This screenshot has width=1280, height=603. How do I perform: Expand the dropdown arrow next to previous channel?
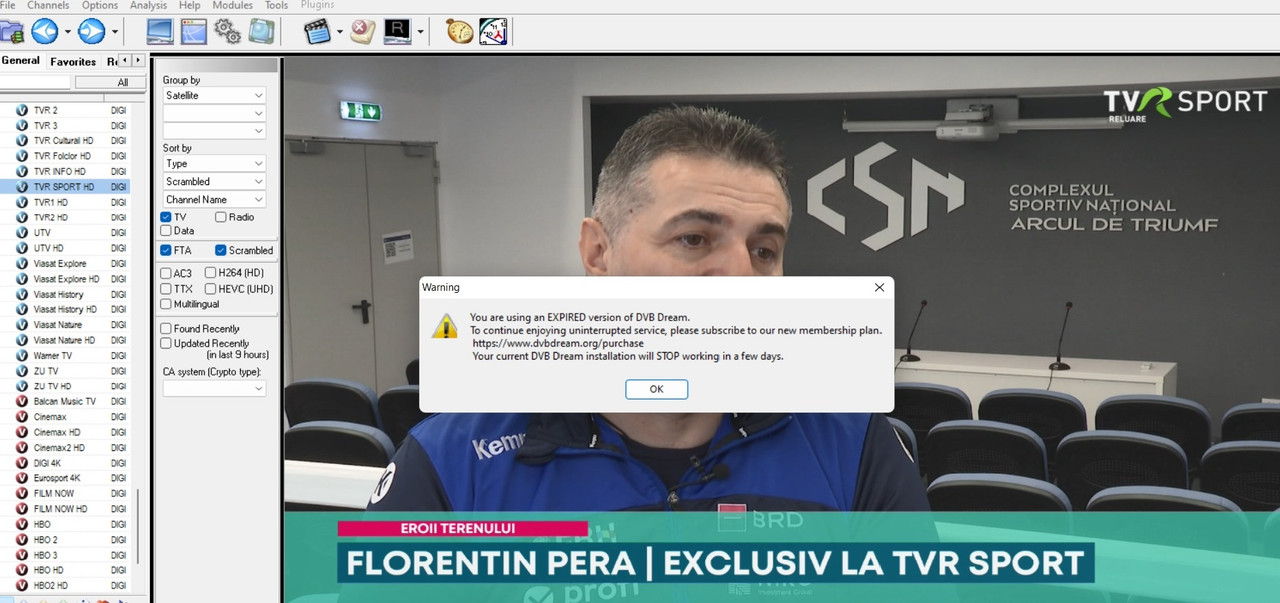coord(67,32)
